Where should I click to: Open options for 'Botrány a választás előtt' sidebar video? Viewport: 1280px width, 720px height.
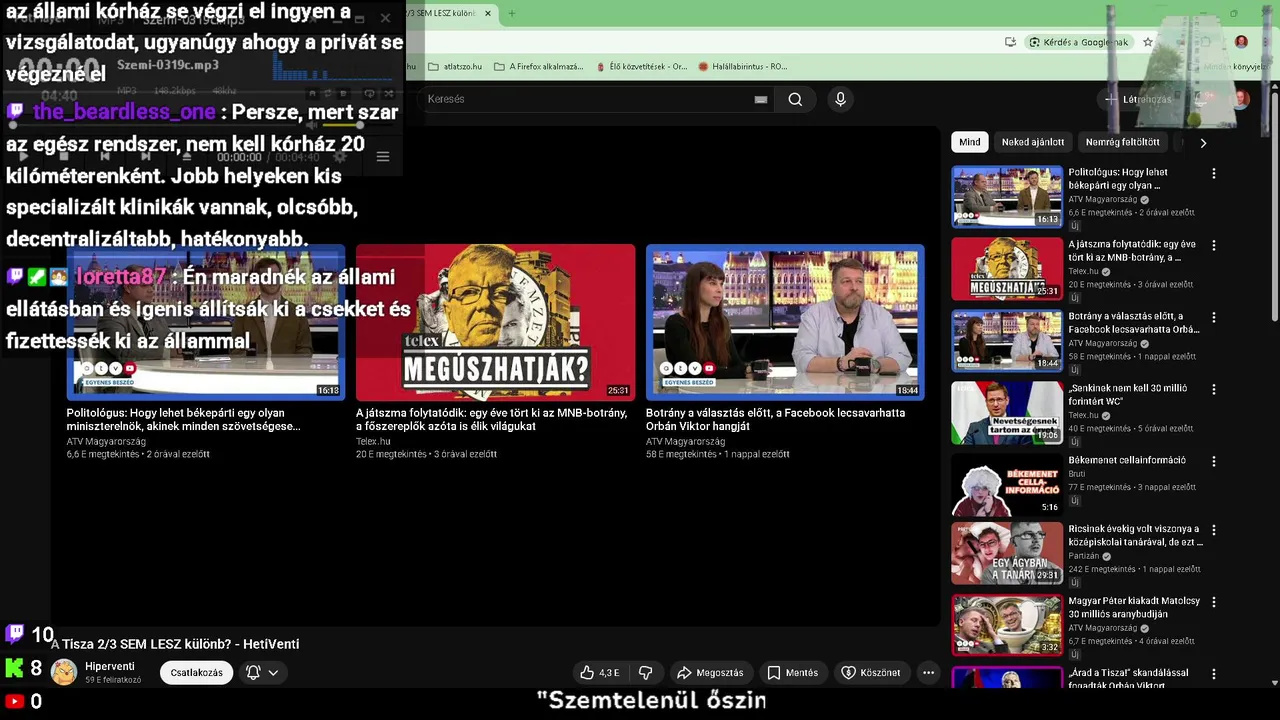(x=1214, y=317)
